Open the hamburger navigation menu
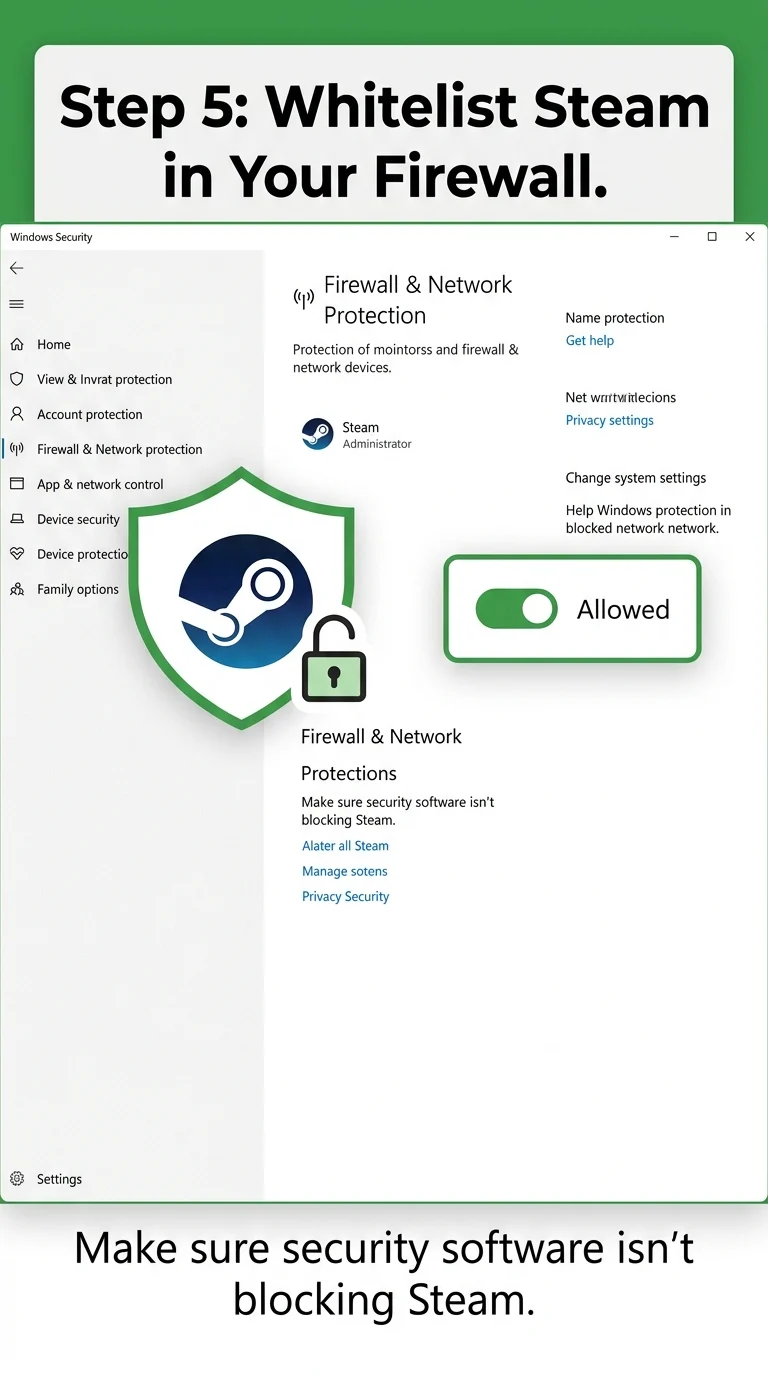Screen dimensions: 768x1376 coord(16,304)
